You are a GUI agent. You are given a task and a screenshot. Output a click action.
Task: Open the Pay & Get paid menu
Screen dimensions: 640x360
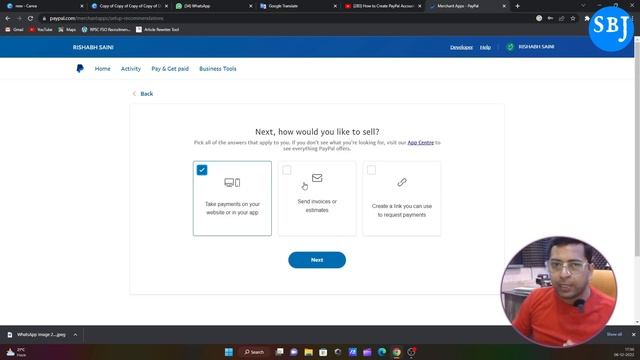pyautogui.click(x=170, y=69)
